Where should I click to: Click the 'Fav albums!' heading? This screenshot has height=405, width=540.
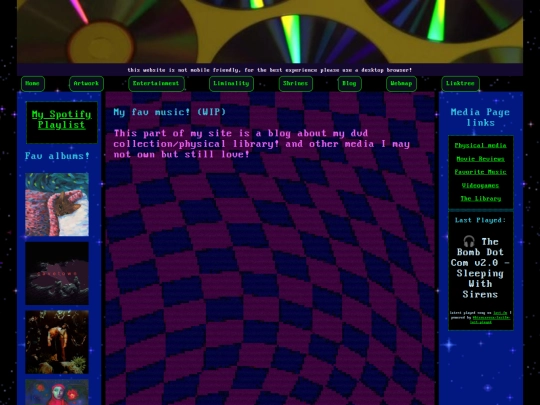[x=57, y=156]
